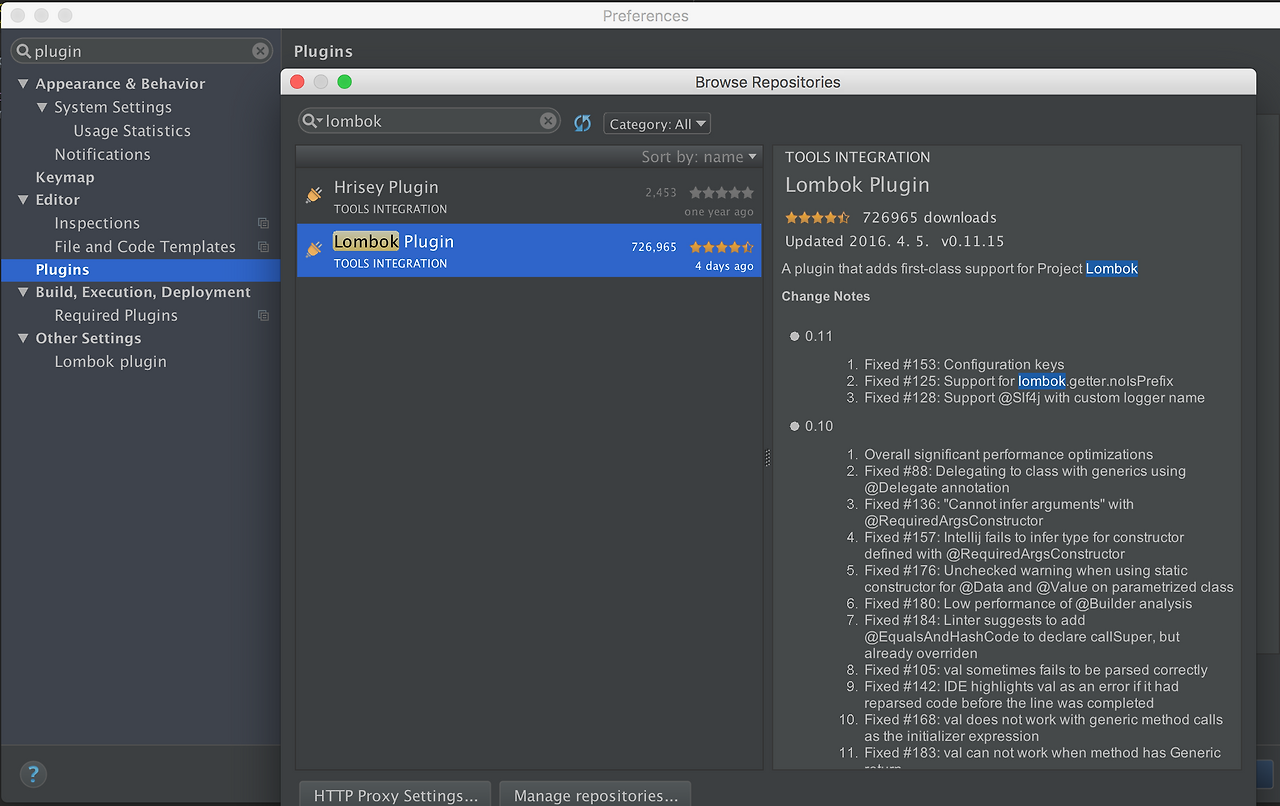The image size is (1280, 806).
Task: Open Usage Statistics settings
Action: (x=132, y=131)
